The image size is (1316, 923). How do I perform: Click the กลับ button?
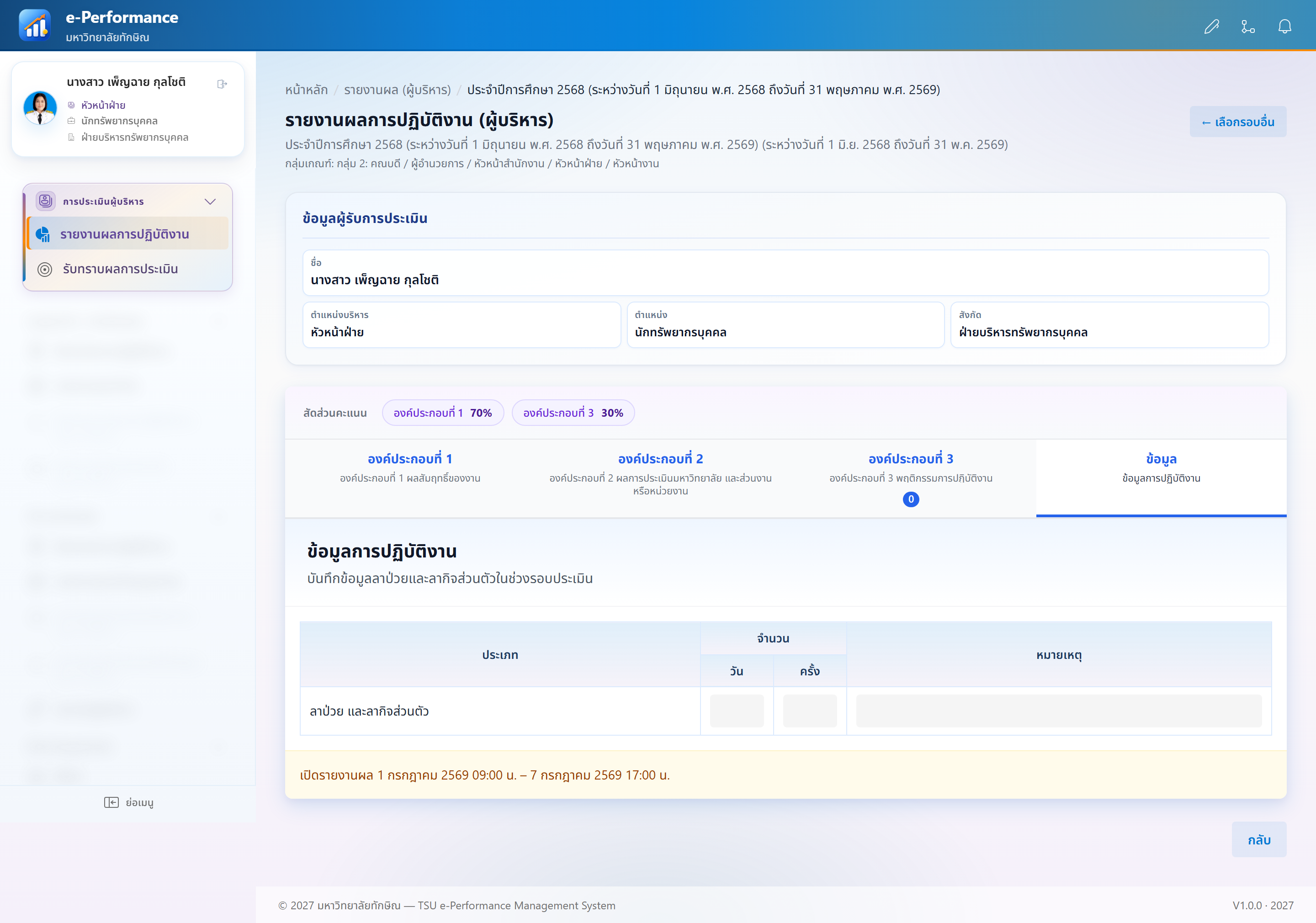click(1259, 839)
